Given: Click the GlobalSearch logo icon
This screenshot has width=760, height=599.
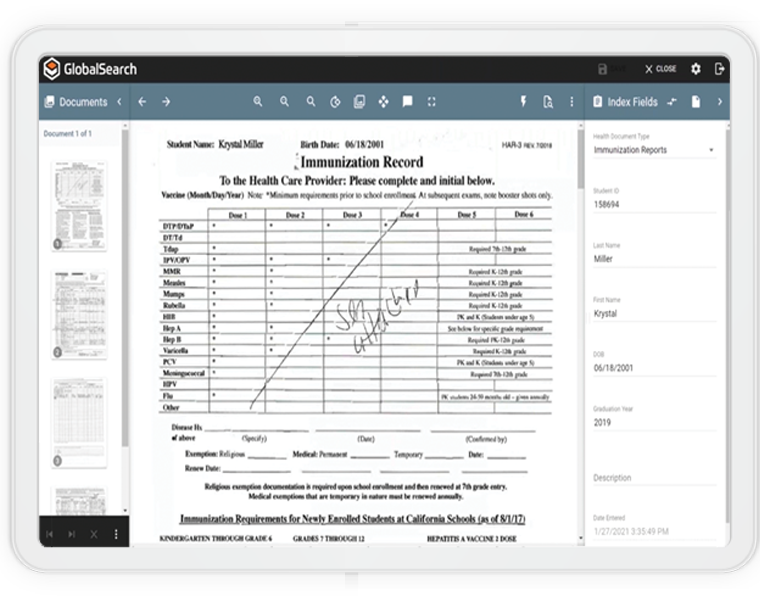Looking at the screenshot, I should [51, 69].
